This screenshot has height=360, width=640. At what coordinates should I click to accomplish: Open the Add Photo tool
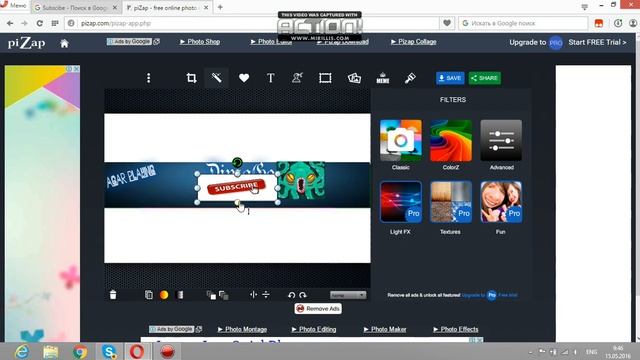click(354, 78)
